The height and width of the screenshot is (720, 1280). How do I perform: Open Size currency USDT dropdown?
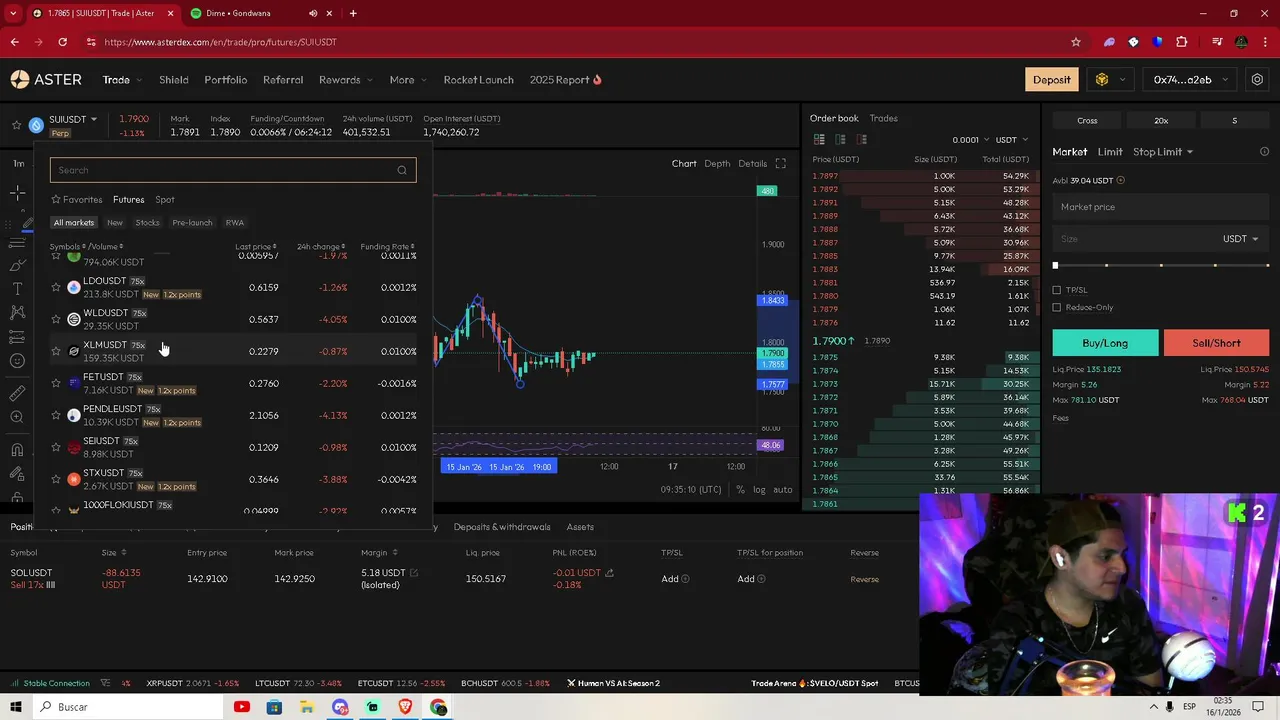(1240, 239)
